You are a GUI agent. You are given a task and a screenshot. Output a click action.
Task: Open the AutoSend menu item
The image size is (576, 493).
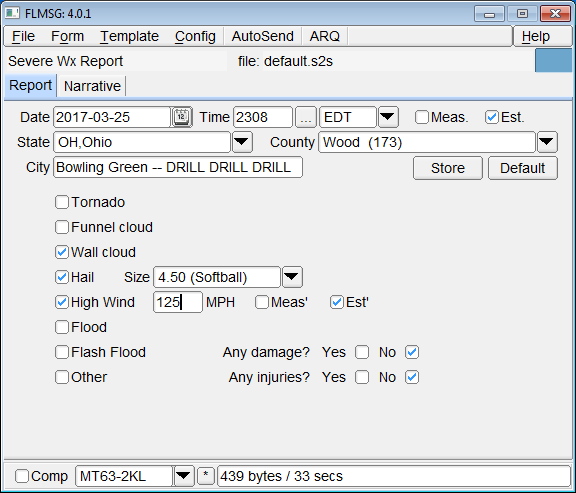(262, 36)
